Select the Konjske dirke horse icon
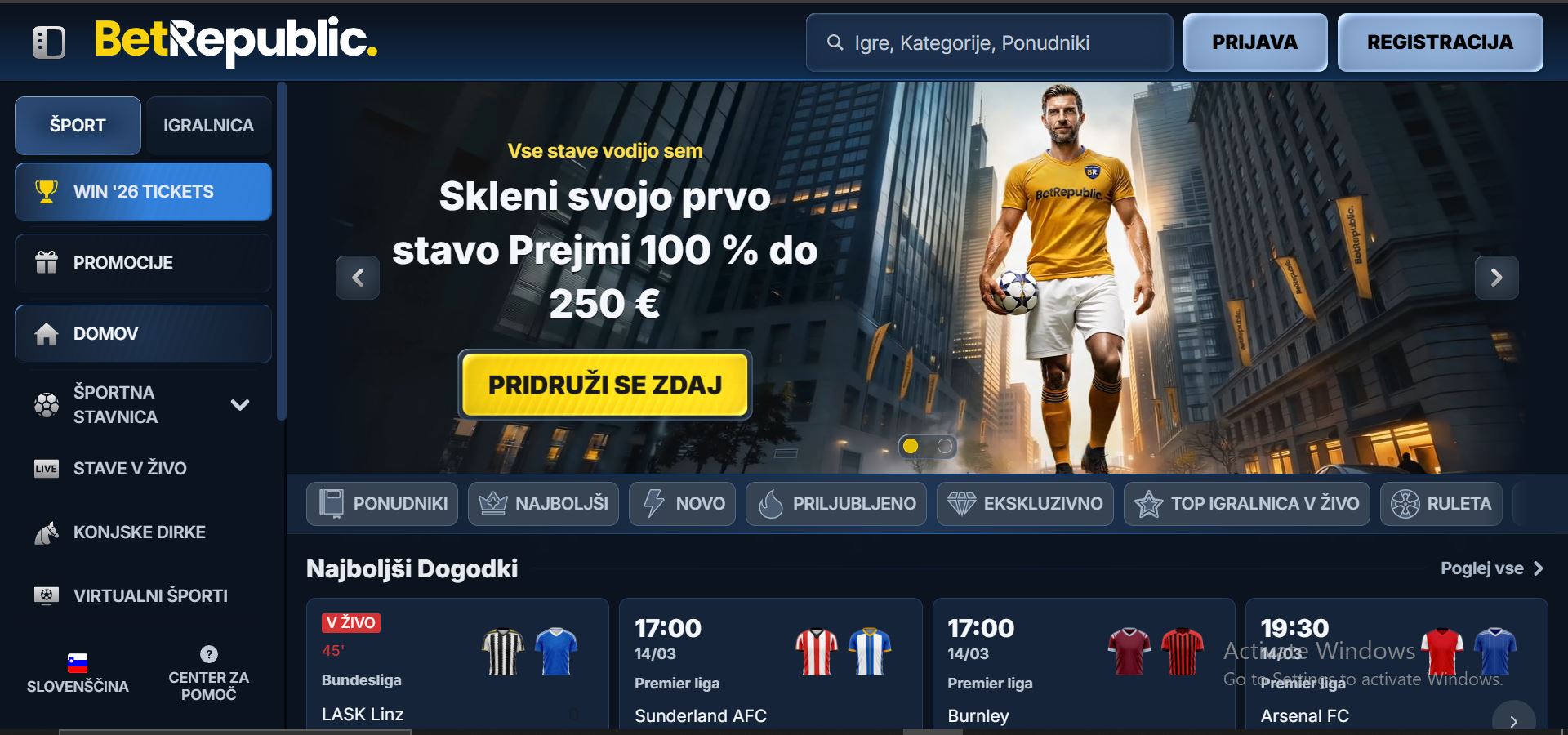 [47, 532]
